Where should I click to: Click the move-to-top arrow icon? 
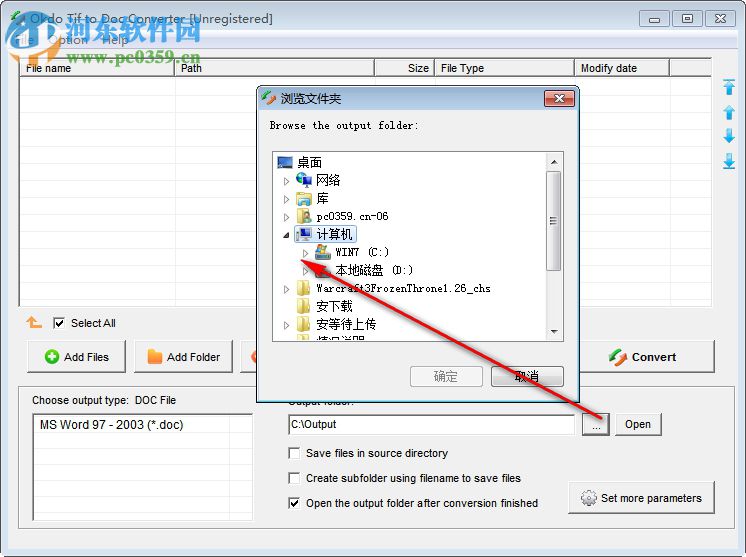[728, 87]
